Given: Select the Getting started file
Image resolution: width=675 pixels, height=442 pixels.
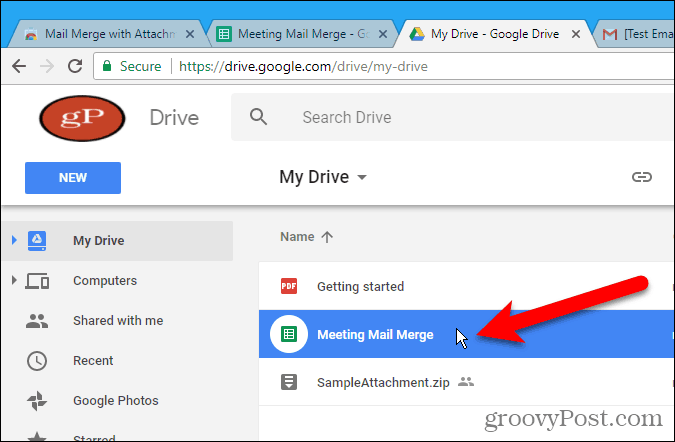Looking at the screenshot, I should tap(467, 286).
